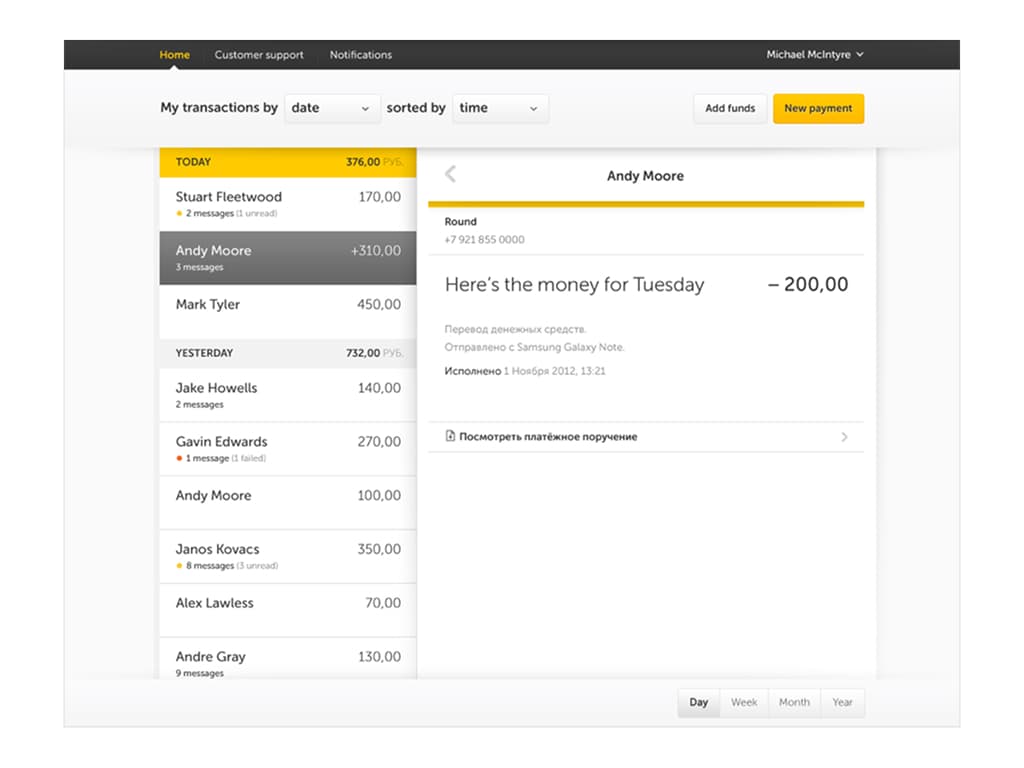Click '1 message (1 failed)' under Gavin Edwards

click(221, 458)
